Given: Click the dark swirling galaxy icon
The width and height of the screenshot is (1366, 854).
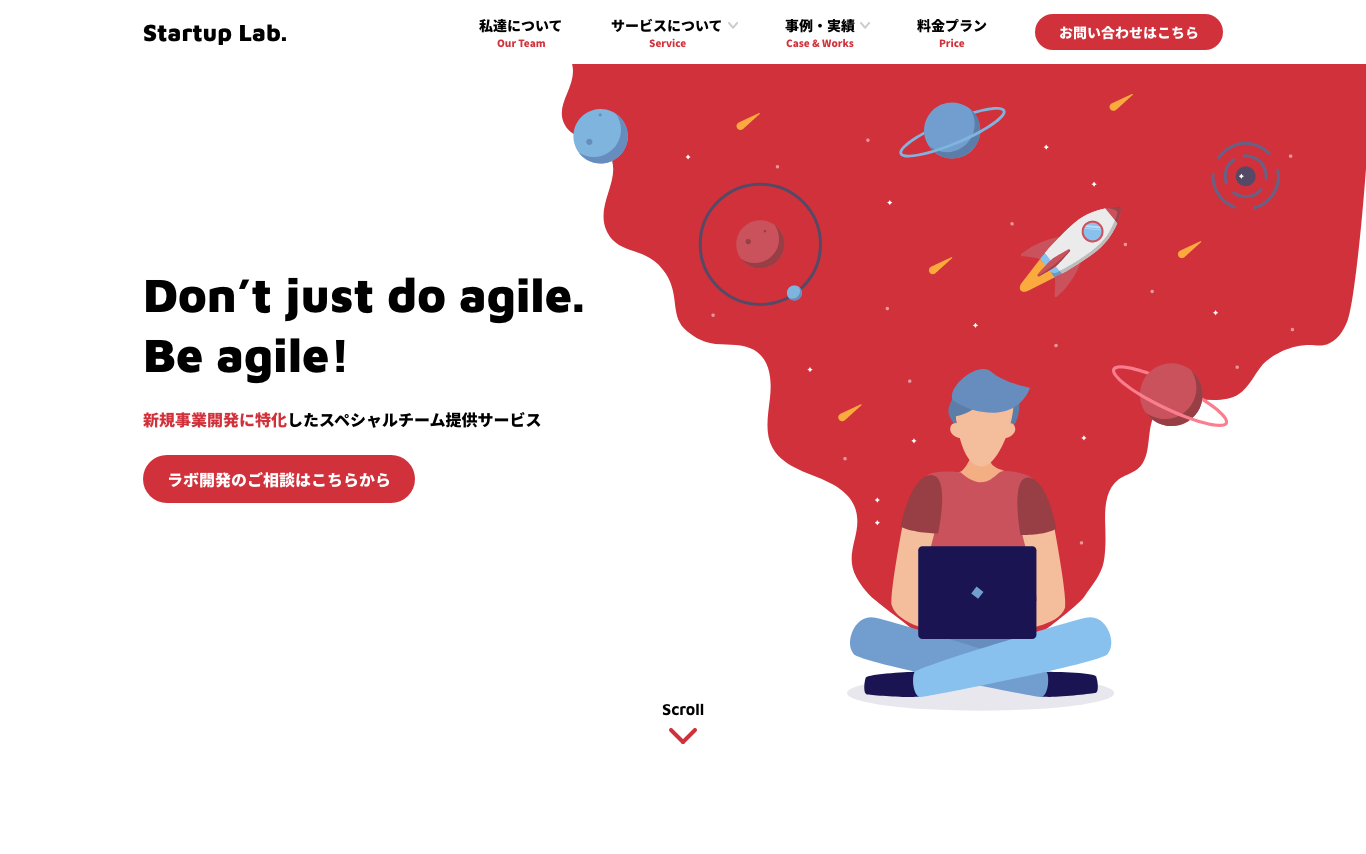Looking at the screenshot, I should click(1245, 176).
